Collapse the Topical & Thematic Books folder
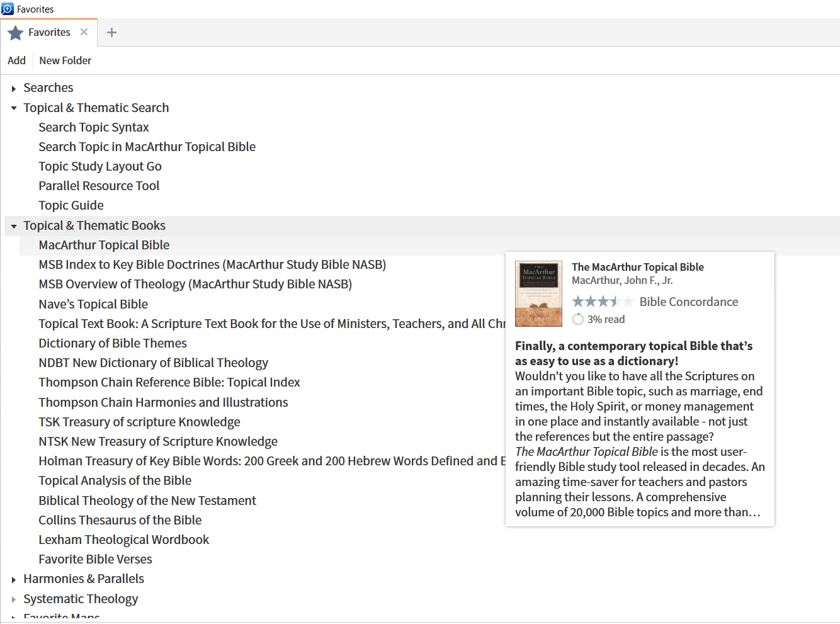Viewport: 840px width, 624px height. click(x=13, y=226)
